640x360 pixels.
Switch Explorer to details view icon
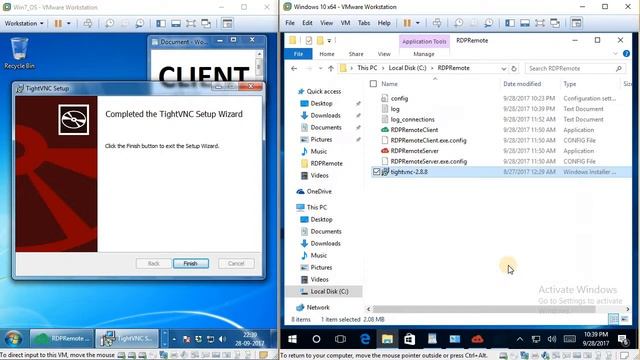coord(613,319)
